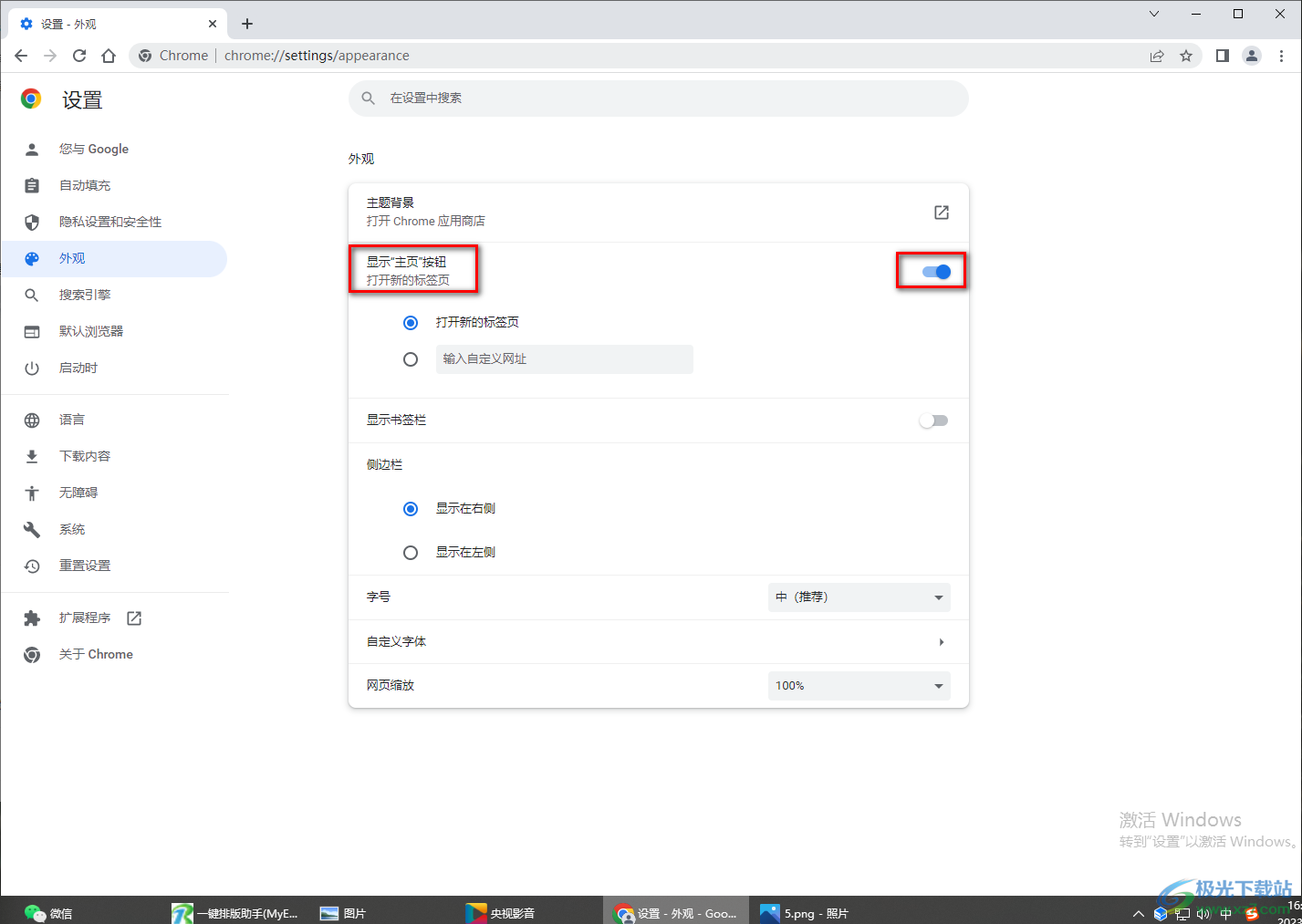Screen dimensions: 1302x924
Task: Enable 显示书签栏 toggle
Action: tap(933, 420)
